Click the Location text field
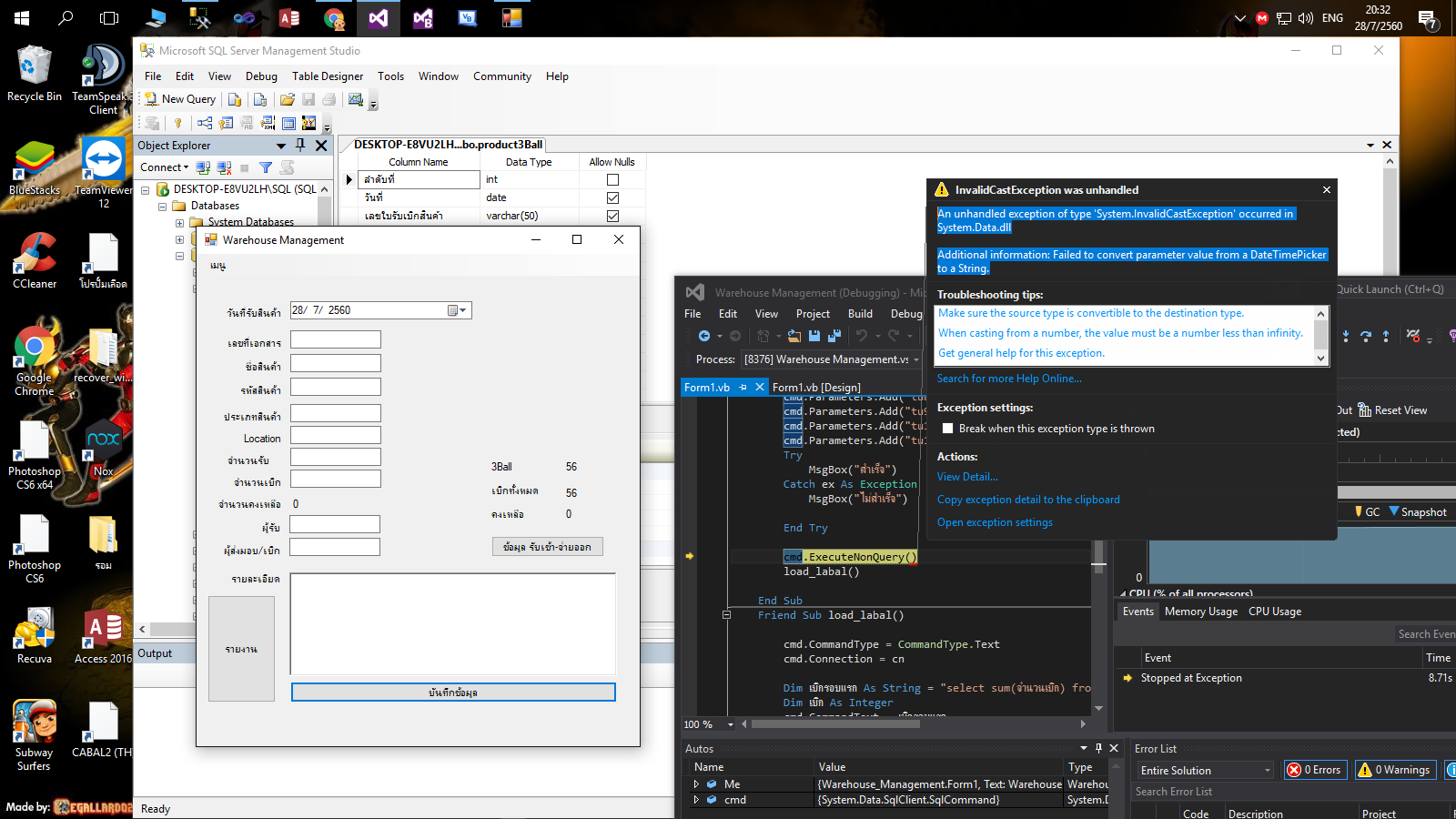Viewport: 1456px width, 819px height. [x=335, y=436]
